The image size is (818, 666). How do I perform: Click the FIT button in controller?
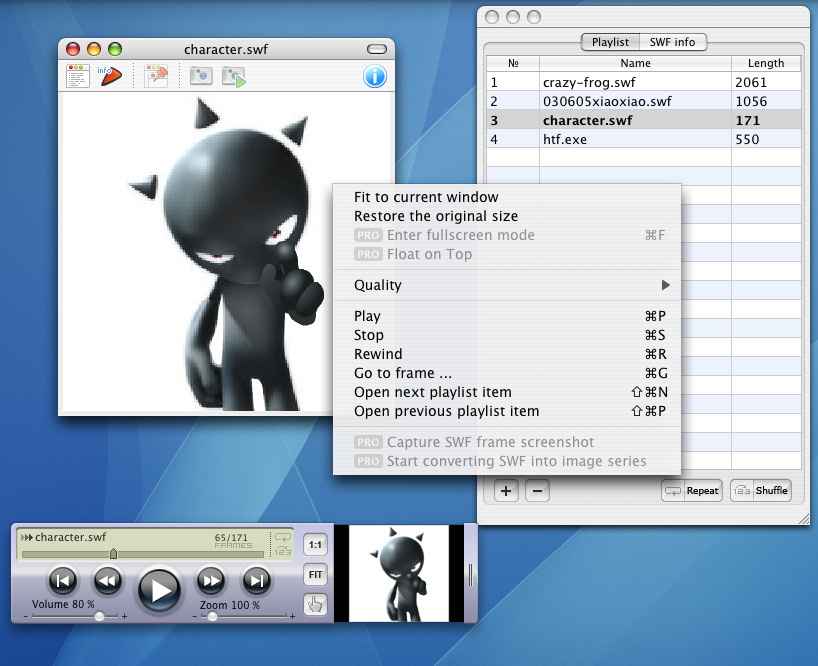point(315,575)
